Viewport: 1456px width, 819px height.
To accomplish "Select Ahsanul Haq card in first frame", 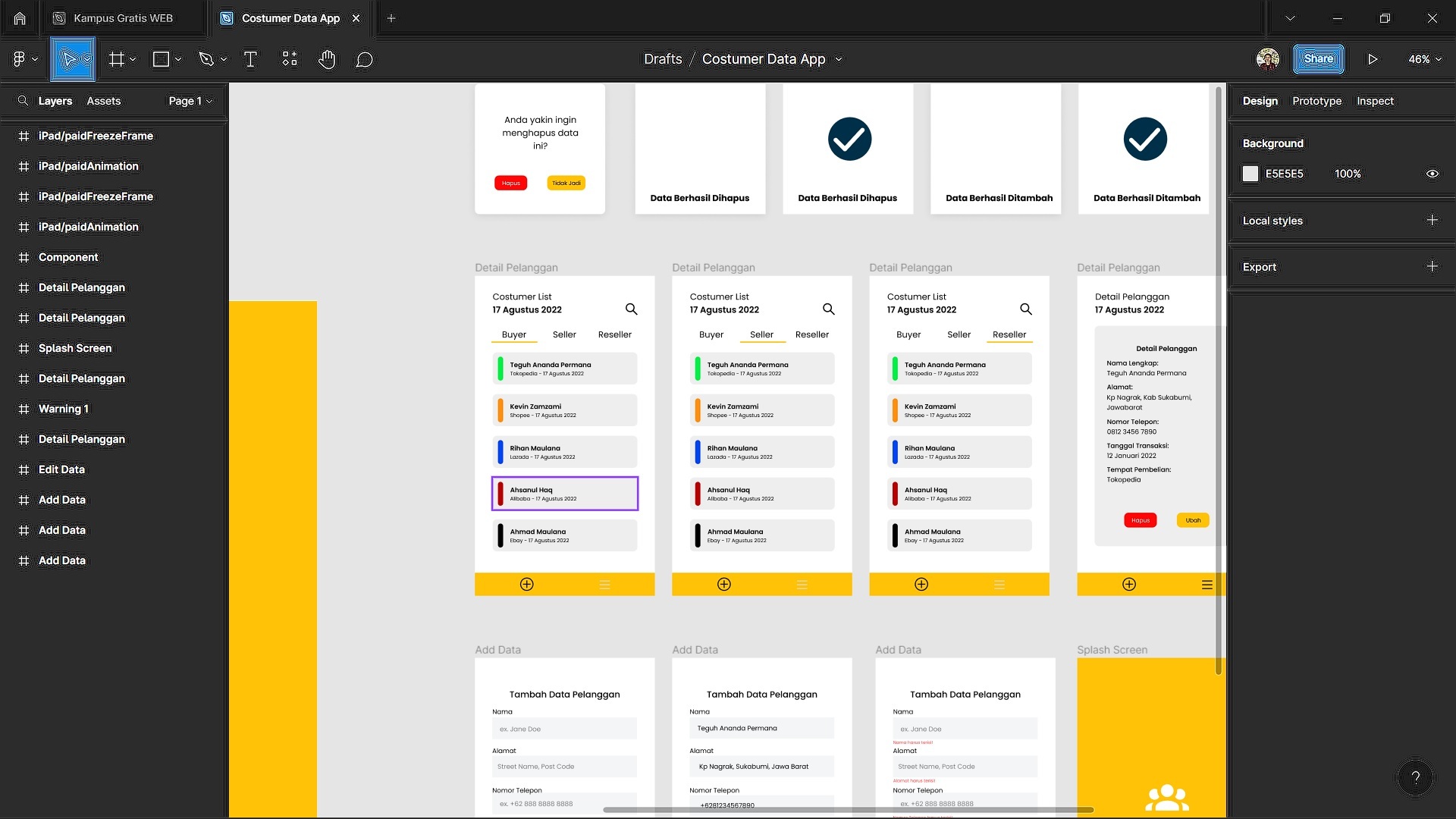I will tap(565, 494).
